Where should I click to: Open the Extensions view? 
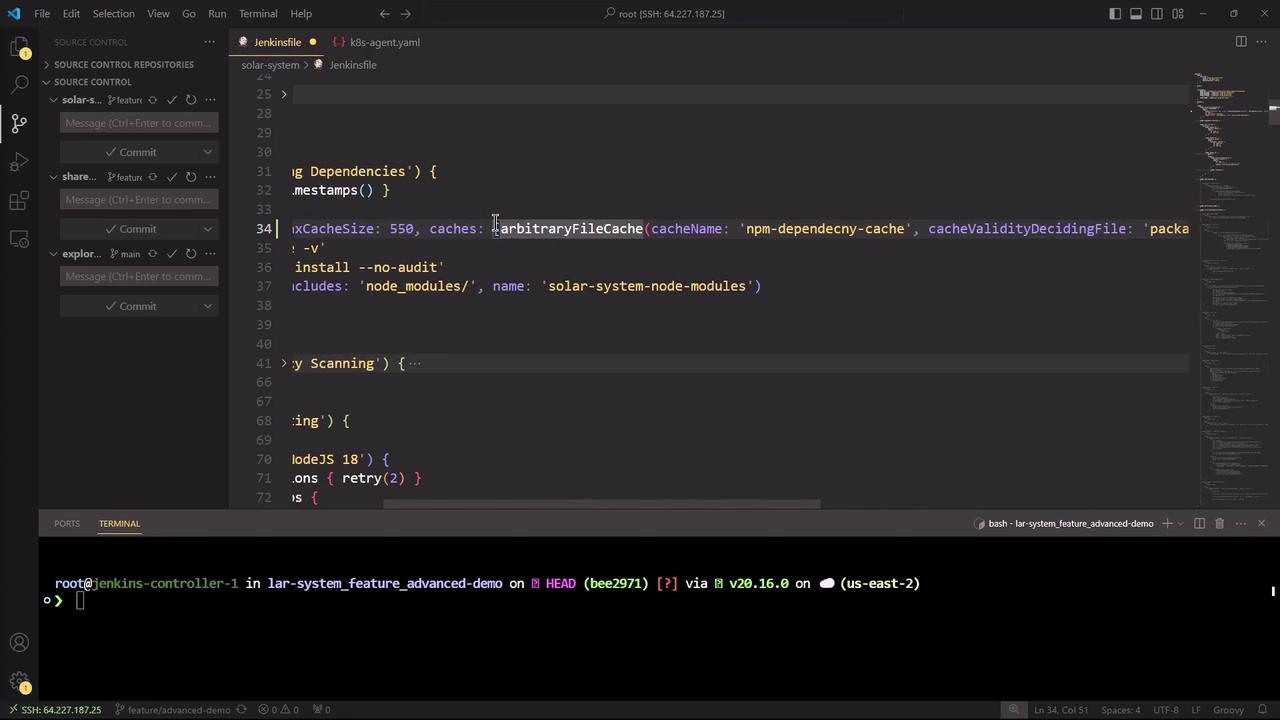(19, 201)
